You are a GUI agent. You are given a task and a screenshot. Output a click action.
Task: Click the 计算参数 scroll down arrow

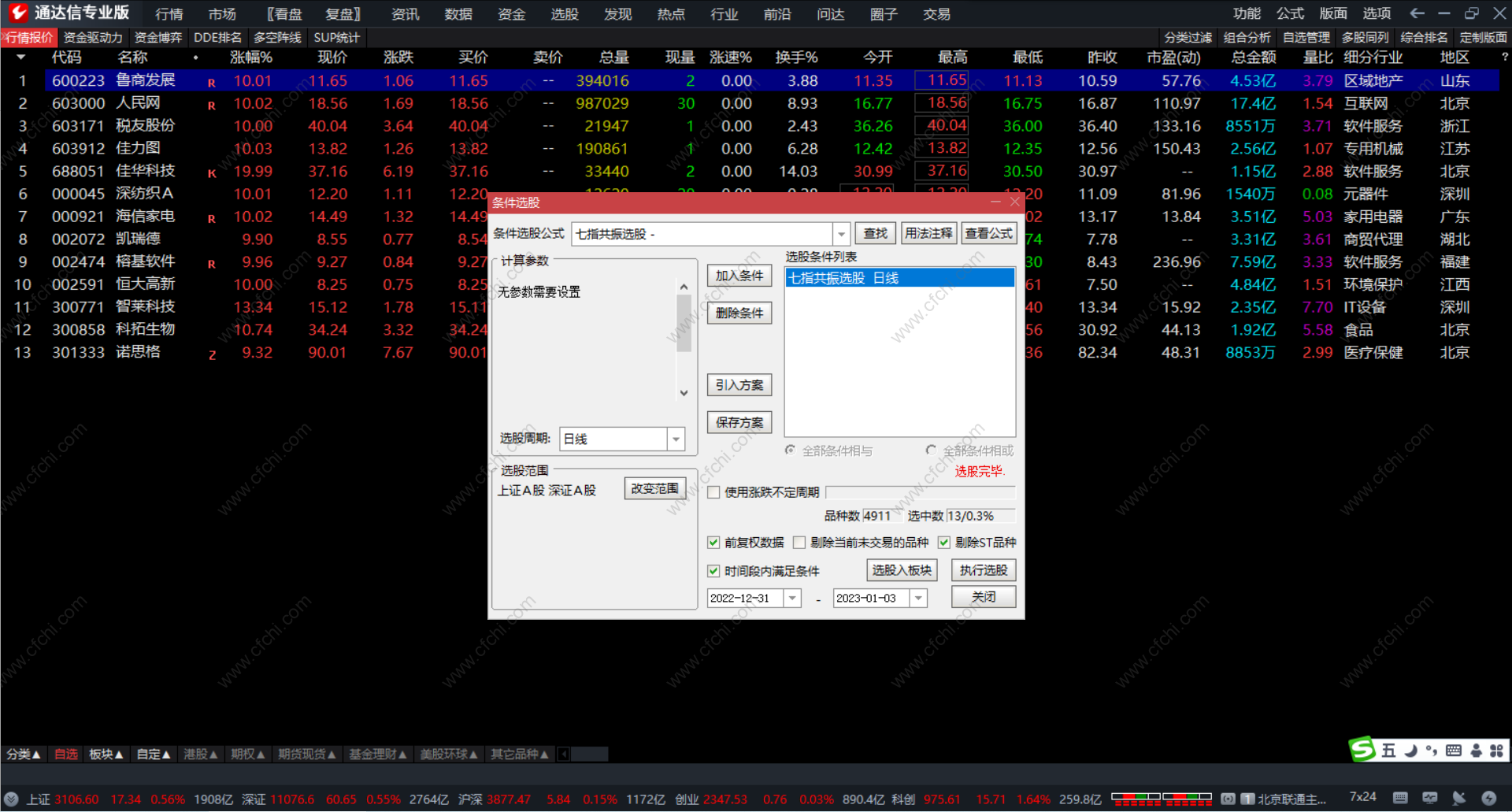(684, 393)
